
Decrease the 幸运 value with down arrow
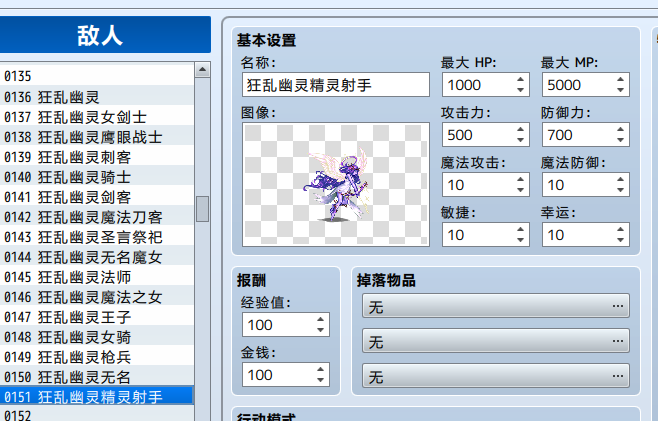coord(620,240)
